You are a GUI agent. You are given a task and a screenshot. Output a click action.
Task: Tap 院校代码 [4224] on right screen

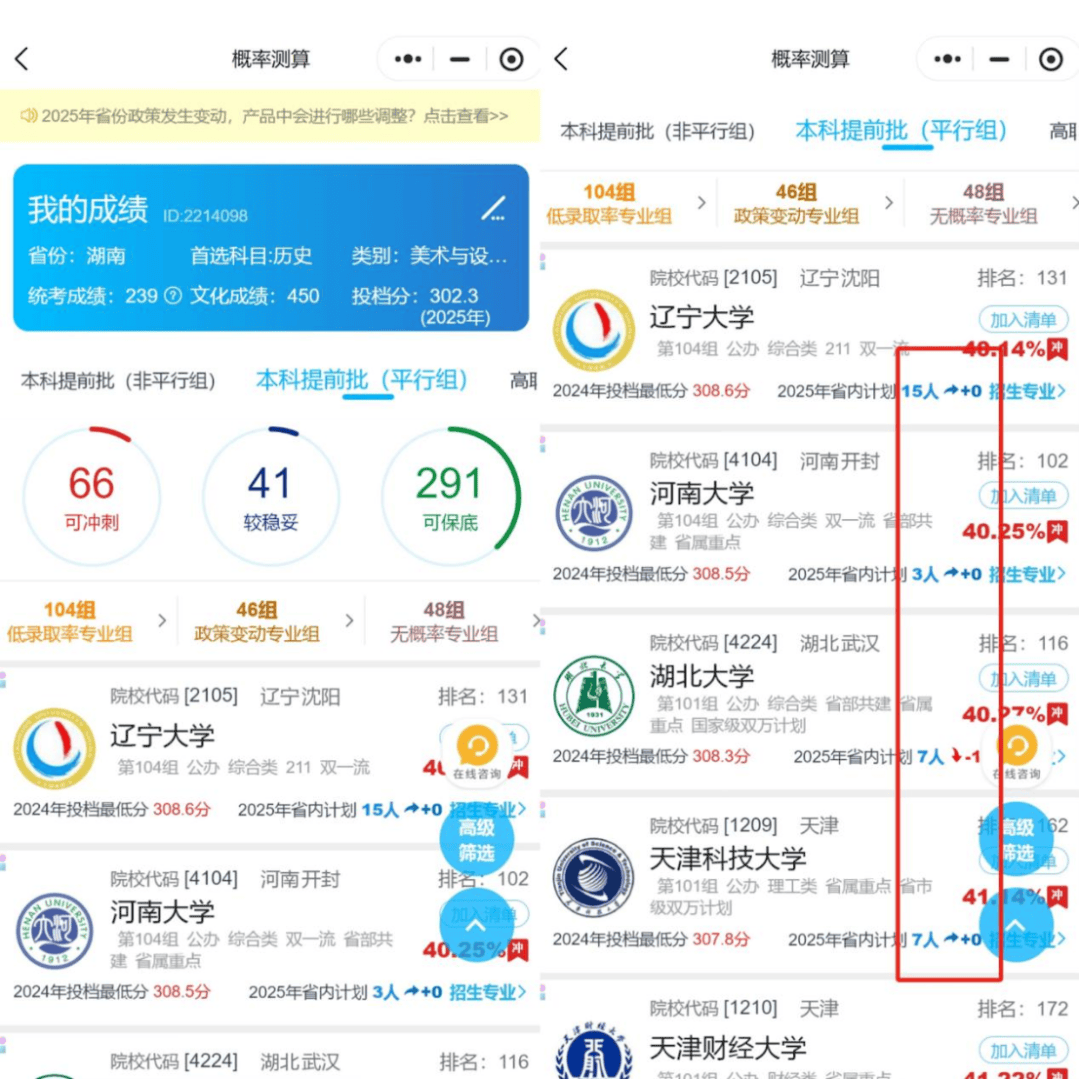click(714, 643)
